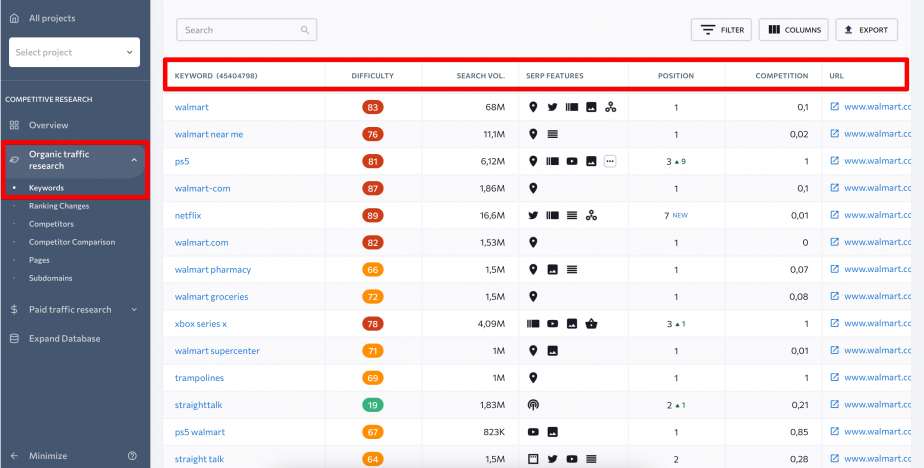Open the walmart near me keyword link

point(209,134)
